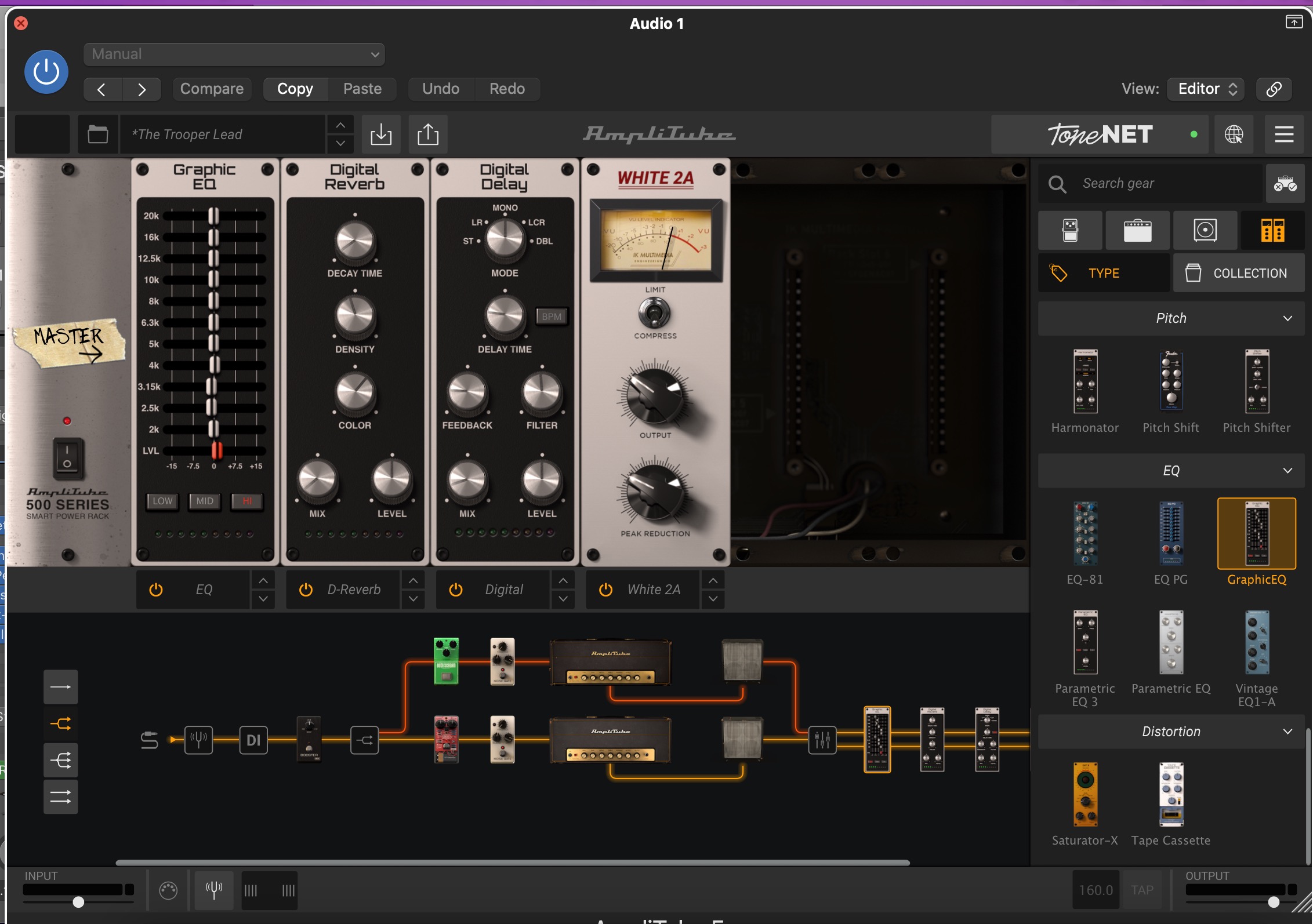1313x924 pixels.
Task: Click the TAP tempo button
Action: [x=1142, y=890]
